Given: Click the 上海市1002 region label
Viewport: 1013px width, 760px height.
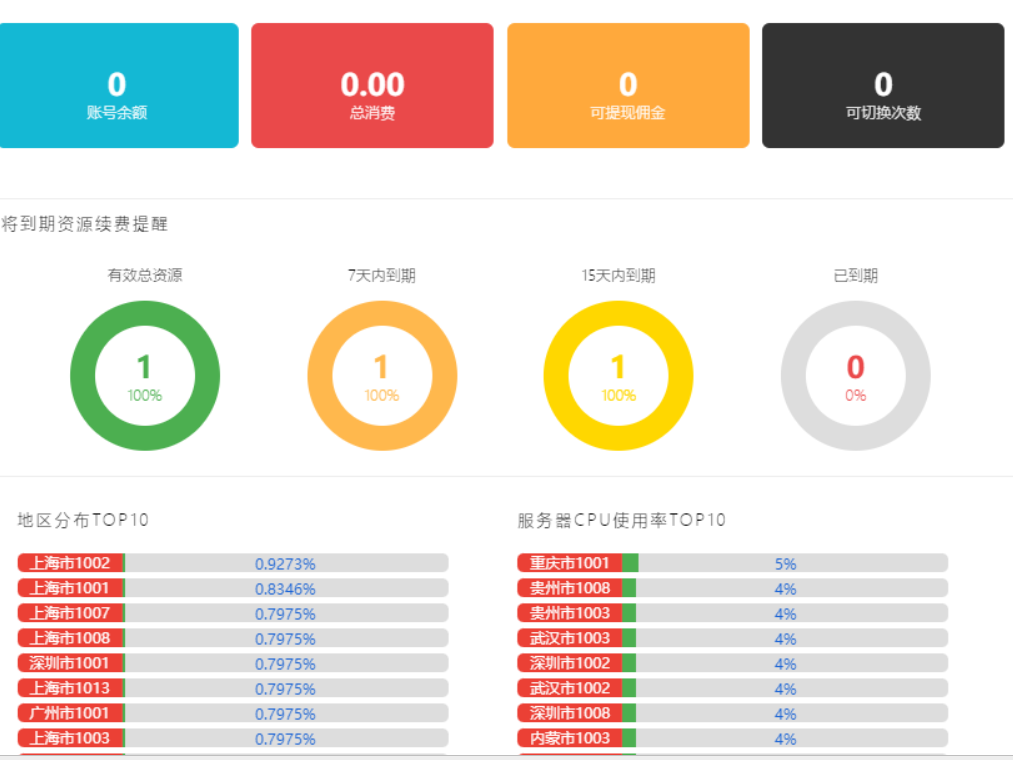Looking at the screenshot, I should coord(70,563).
